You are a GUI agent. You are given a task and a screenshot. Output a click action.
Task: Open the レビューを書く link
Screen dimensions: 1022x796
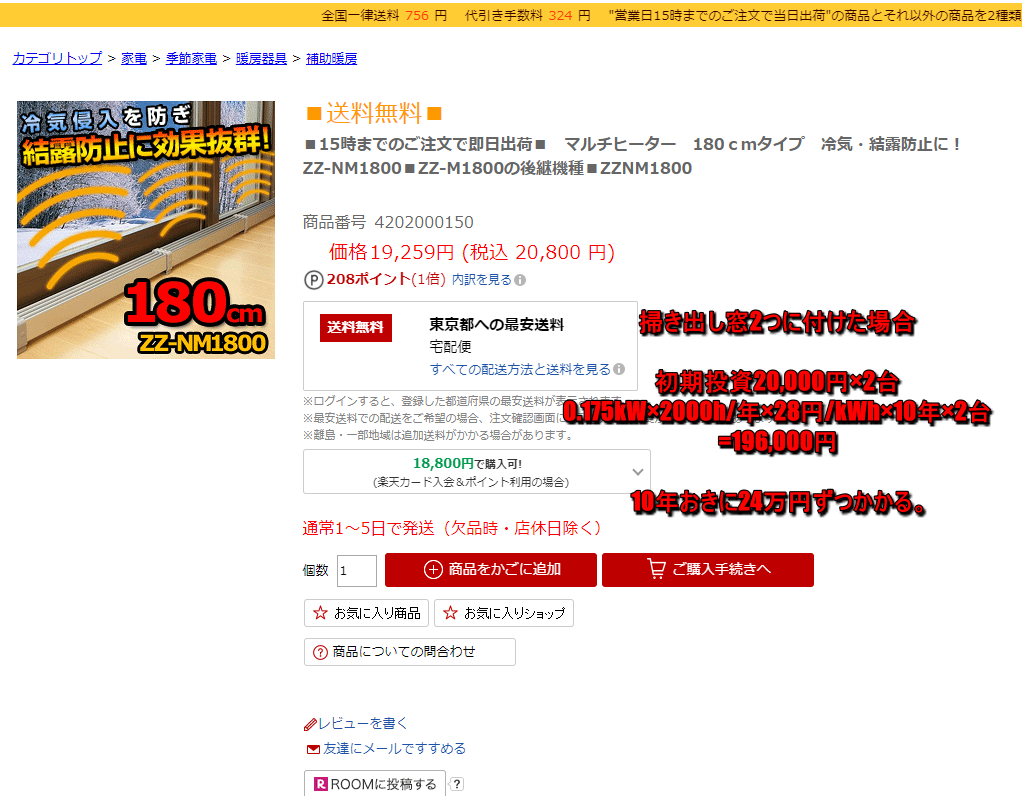(362, 724)
